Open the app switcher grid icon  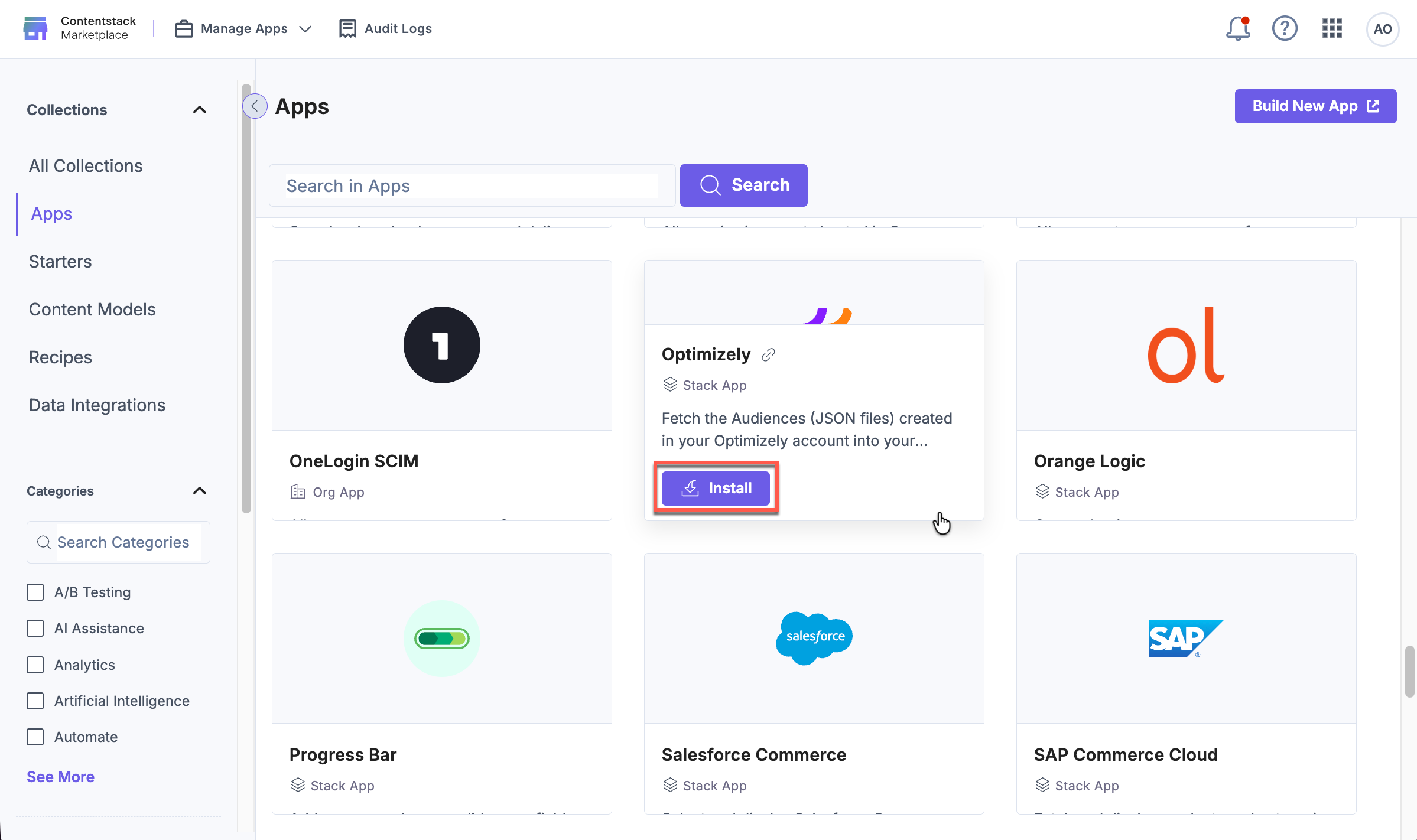tap(1332, 28)
